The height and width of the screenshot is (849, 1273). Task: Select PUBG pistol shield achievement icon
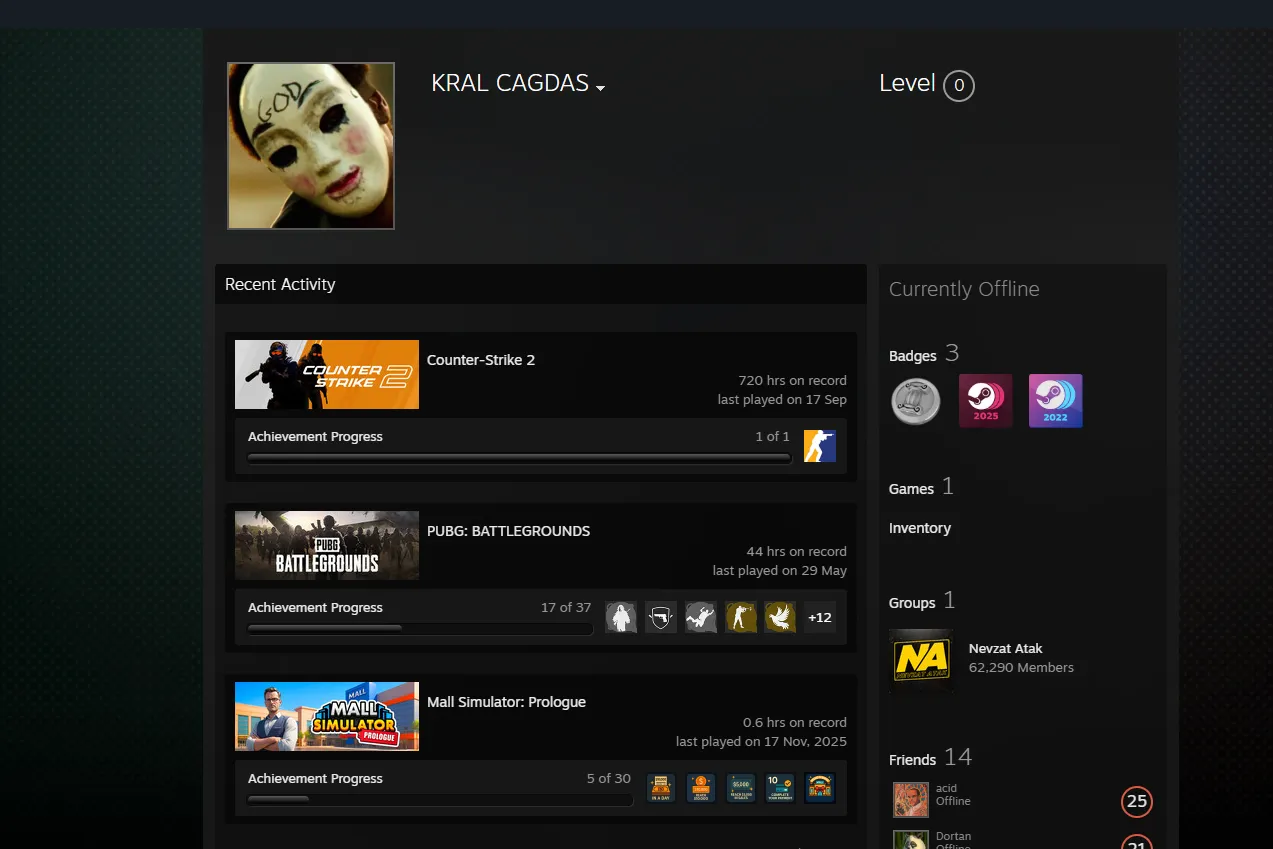(x=661, y=617)
